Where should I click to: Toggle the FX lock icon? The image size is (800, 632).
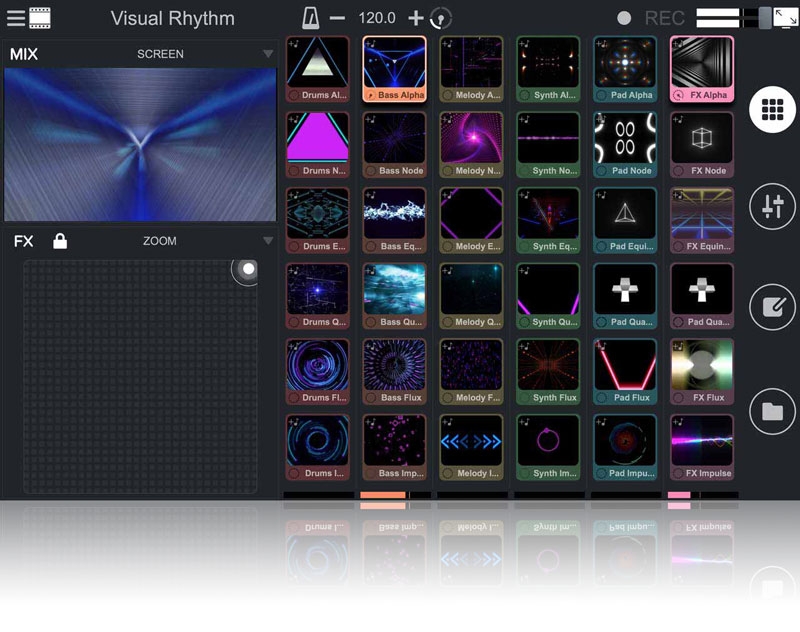click(60, 241)
